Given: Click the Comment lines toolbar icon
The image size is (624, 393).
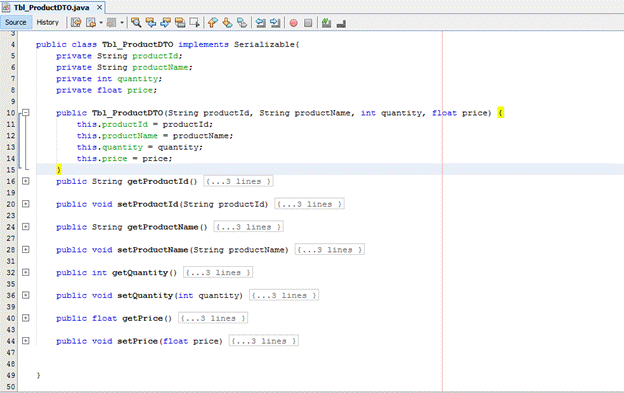Looking at the screenshot, I should (x=326, y=23).
